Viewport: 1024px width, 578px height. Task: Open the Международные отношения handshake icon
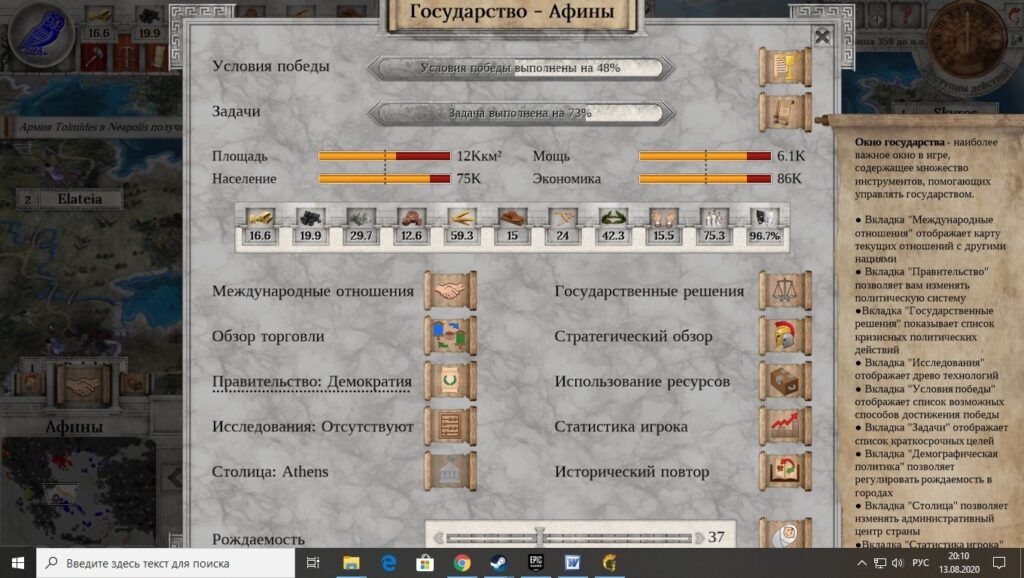450,291
